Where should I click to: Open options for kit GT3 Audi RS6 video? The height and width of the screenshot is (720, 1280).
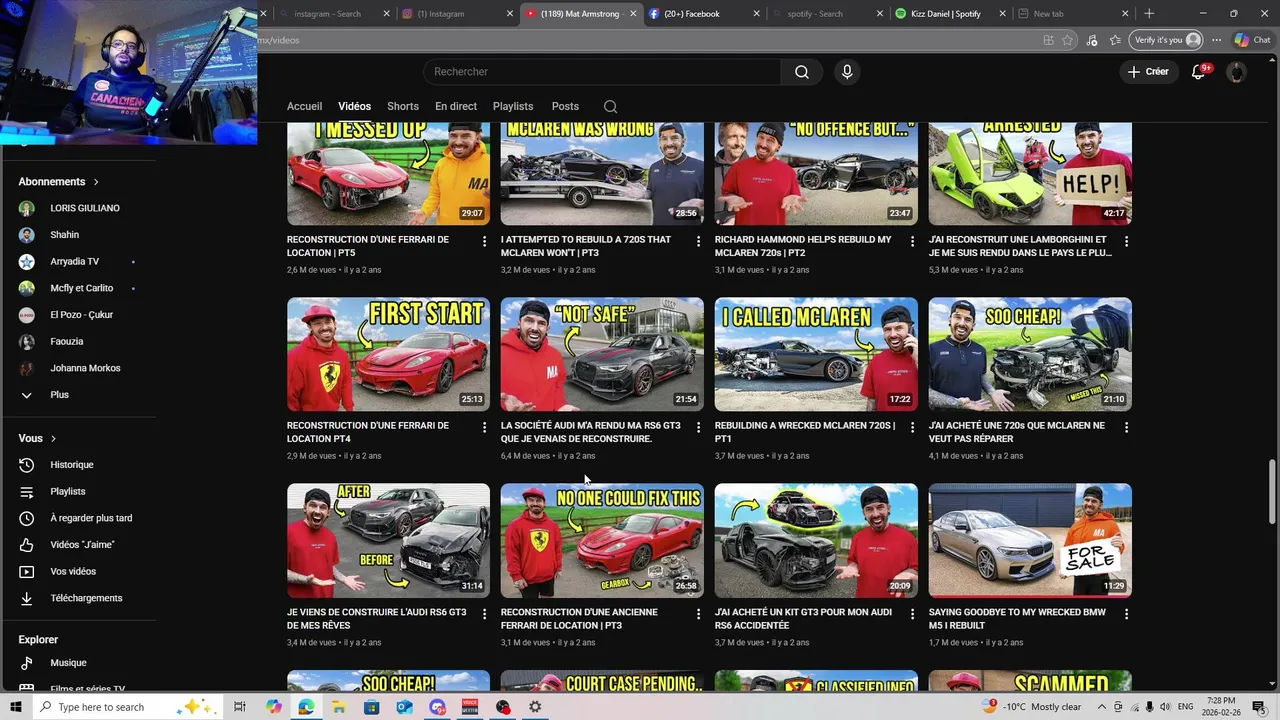(912, 613)
